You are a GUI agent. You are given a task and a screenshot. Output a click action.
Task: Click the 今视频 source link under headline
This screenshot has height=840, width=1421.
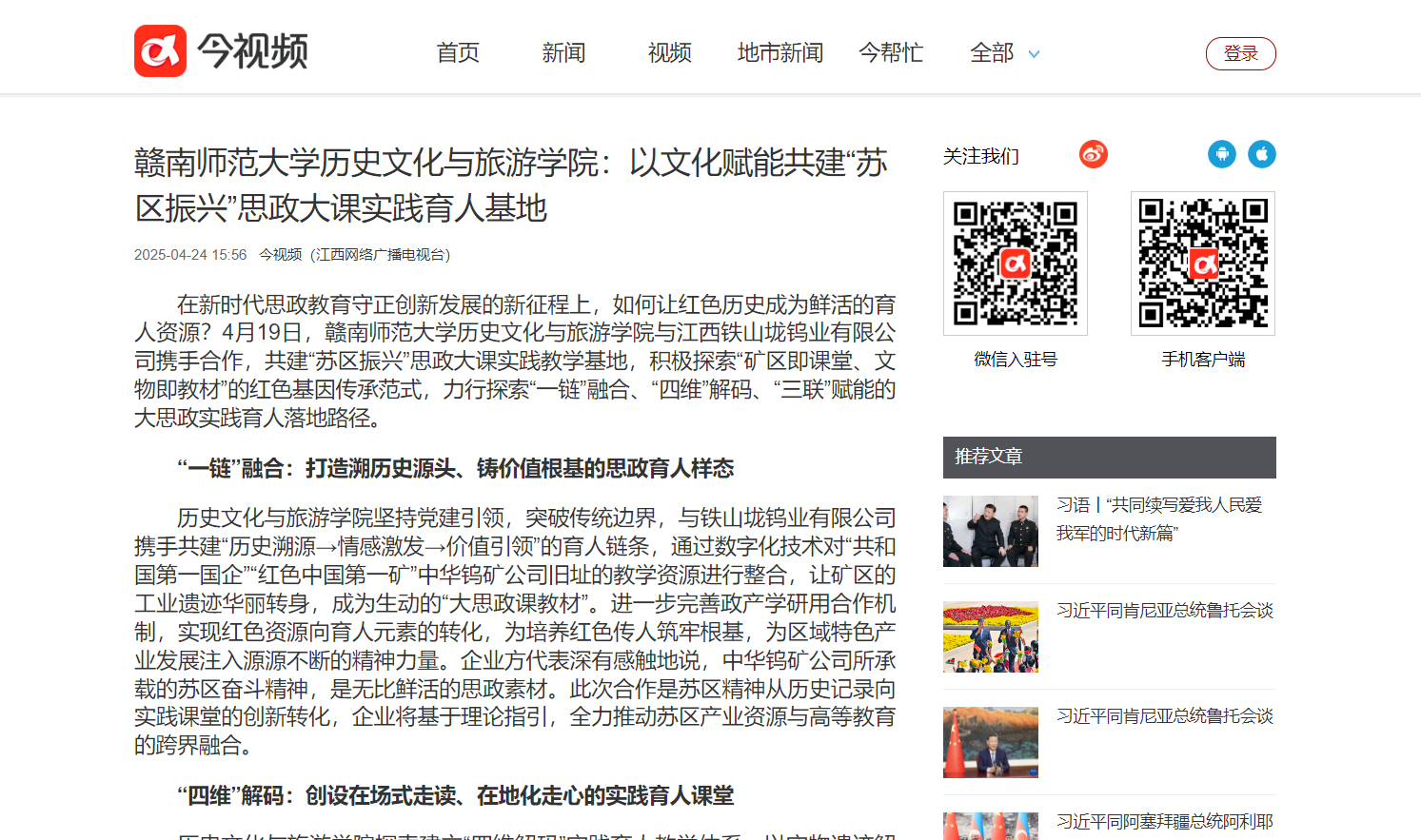pos(281,255)
